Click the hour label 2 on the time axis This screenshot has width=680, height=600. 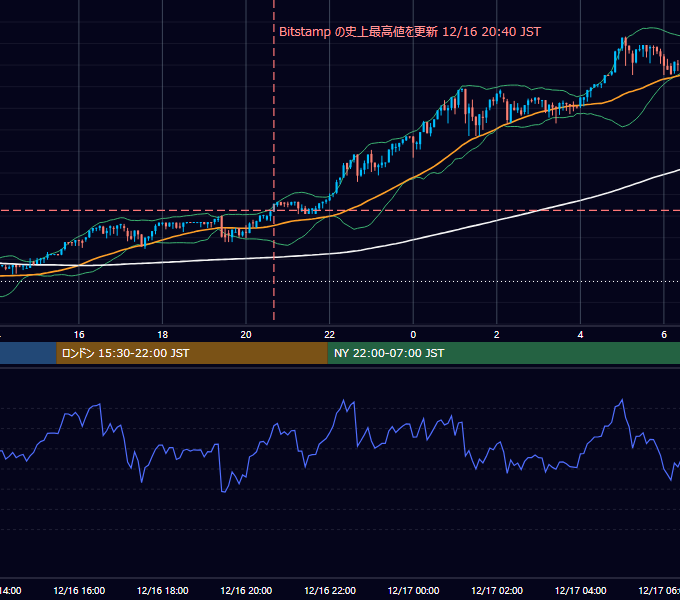point(497,334)
